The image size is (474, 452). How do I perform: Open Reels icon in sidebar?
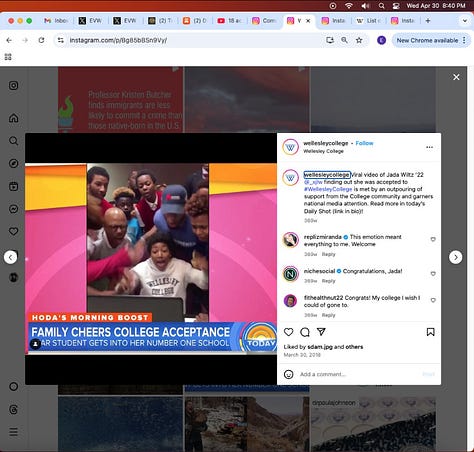[13, 186]
